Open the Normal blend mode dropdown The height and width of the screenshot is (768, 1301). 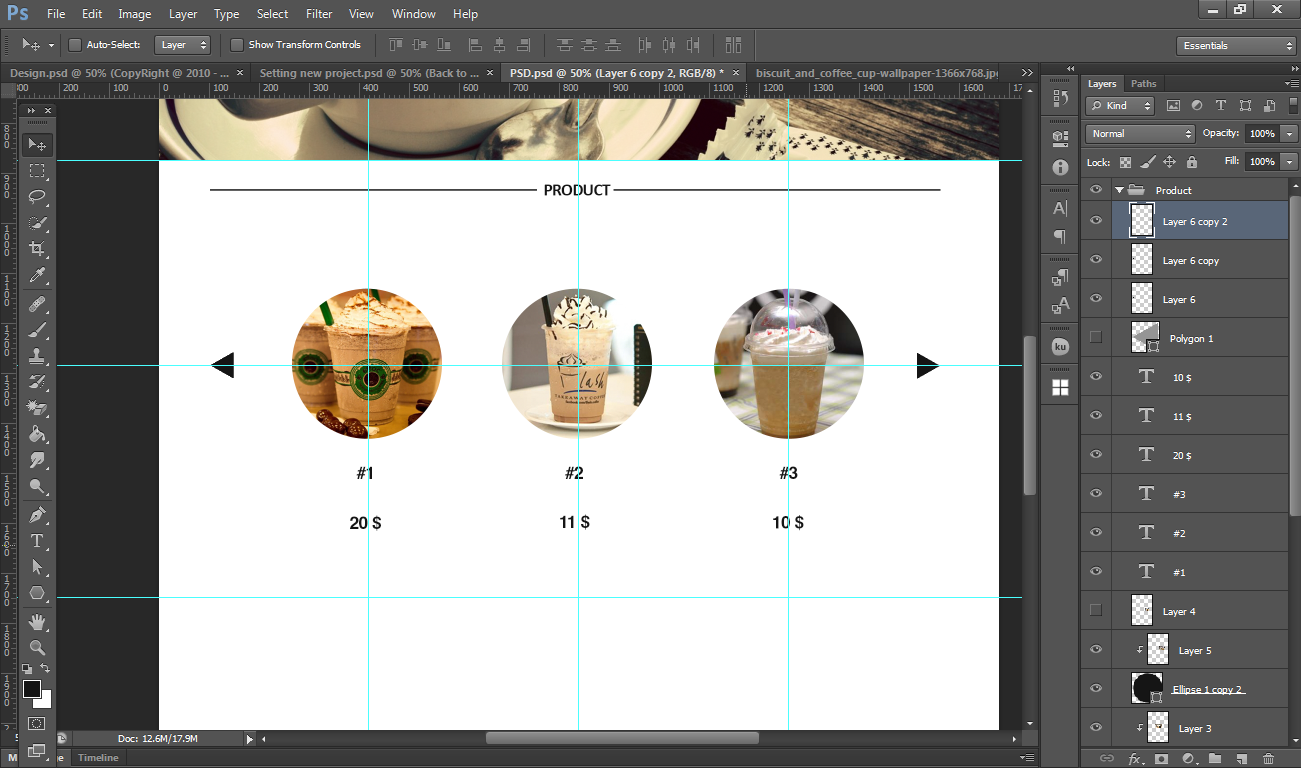[1140, 134]
